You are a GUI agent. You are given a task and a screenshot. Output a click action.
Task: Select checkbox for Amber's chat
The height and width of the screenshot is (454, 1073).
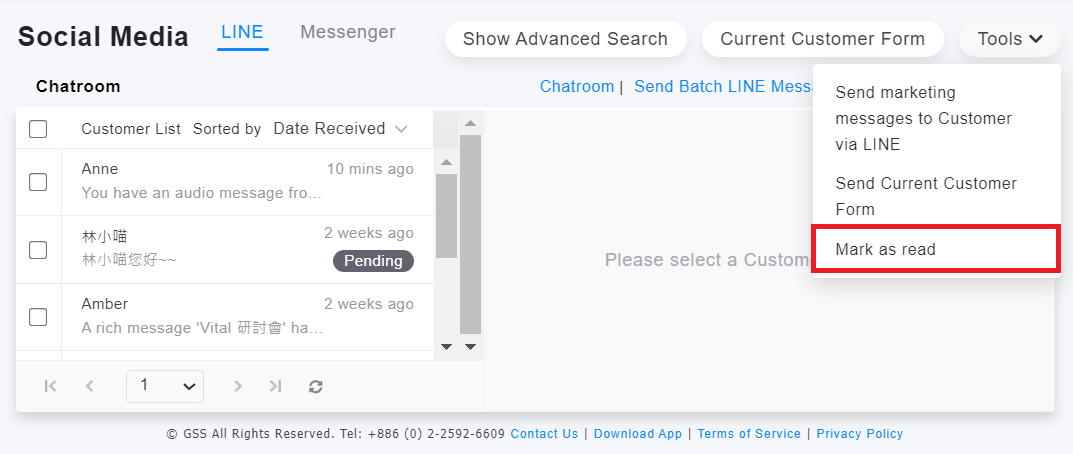tap(38, 317)
